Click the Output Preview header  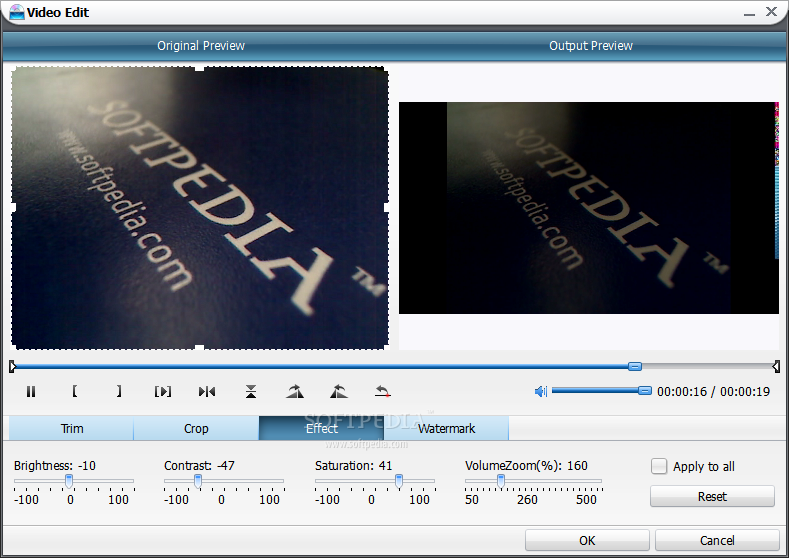591,46
